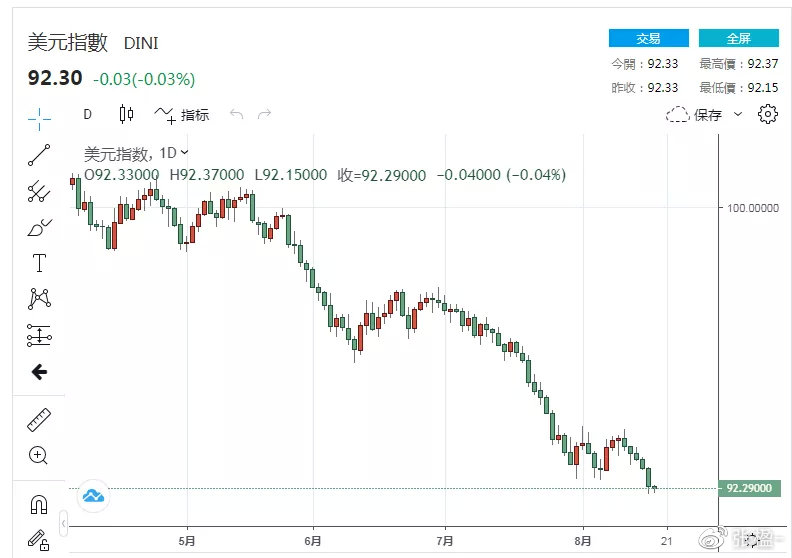Click the 6月 date axis label
This screenshot has height=558, width=792.
click(x=313, y=541)
